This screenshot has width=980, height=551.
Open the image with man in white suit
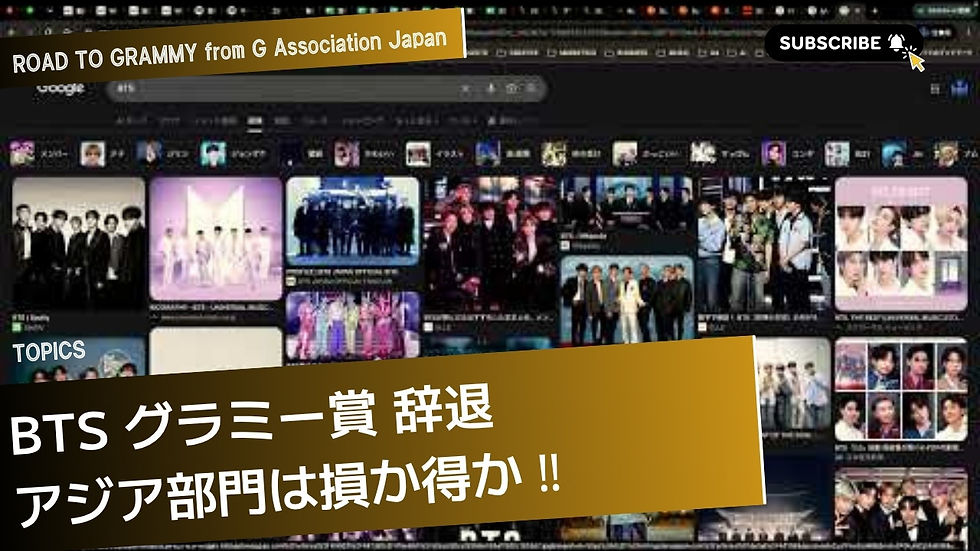pos(627,300)
